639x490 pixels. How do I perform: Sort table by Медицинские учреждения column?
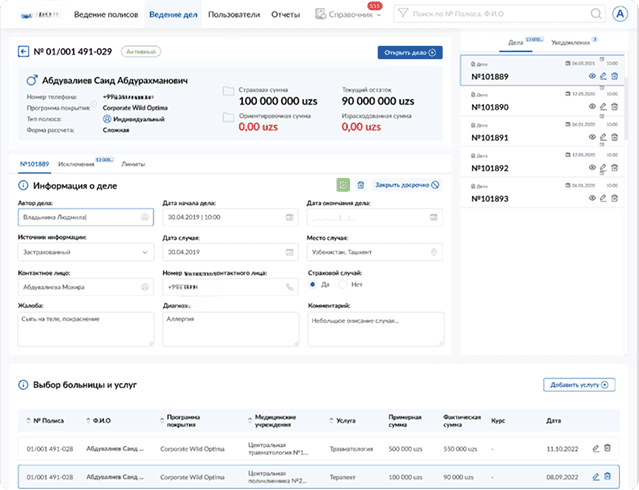click(250, 421)
